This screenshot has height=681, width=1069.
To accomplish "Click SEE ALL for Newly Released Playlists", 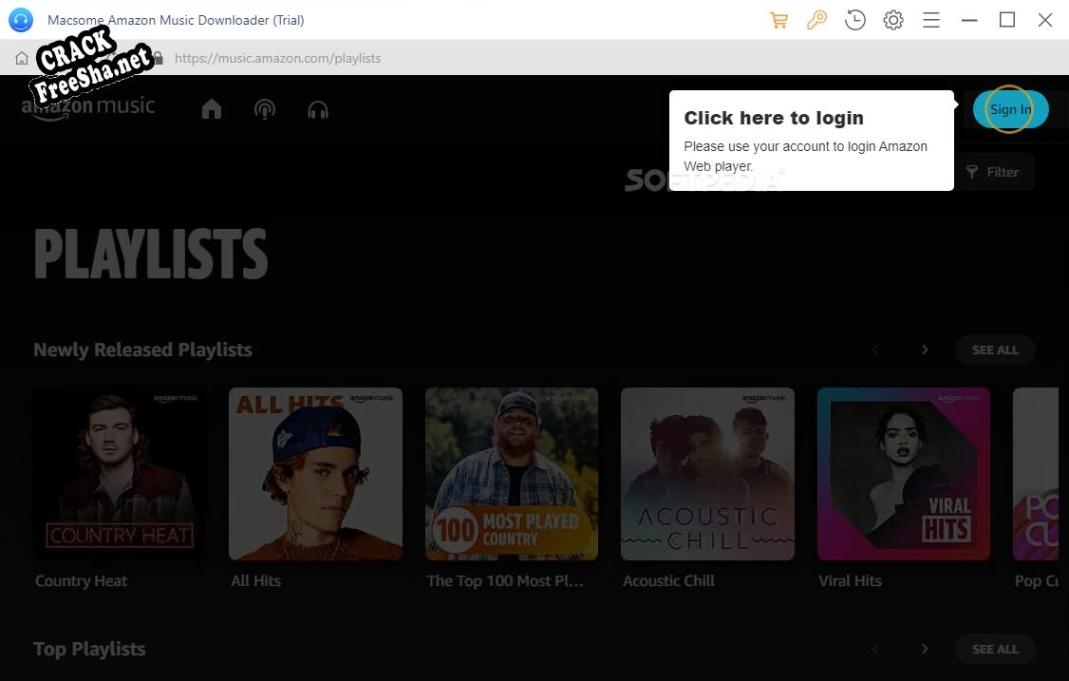I will (994, 350).
